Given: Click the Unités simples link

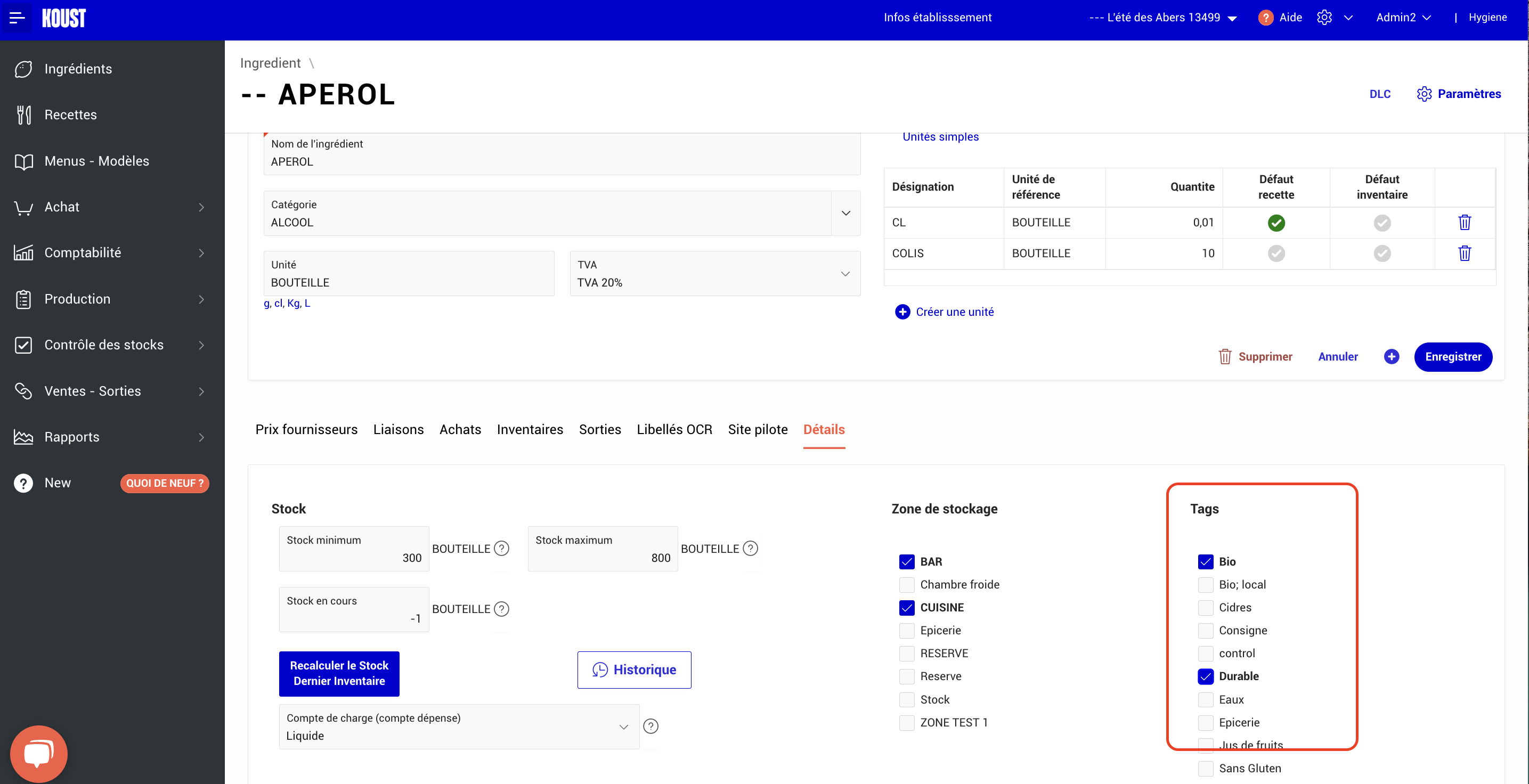Looking at the screenshot, I should point(940,136).
